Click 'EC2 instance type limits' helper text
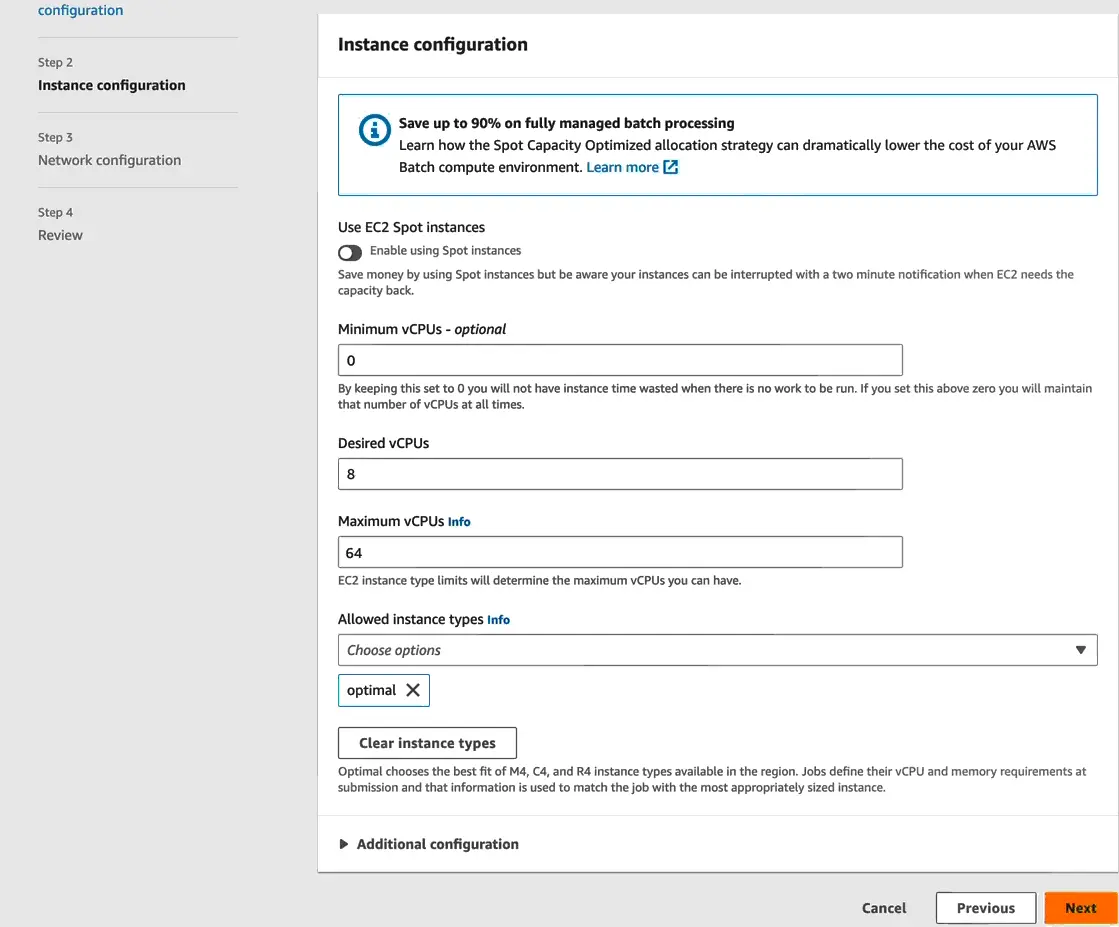This screenshot has width=1119, height=927. pos(540,580)
